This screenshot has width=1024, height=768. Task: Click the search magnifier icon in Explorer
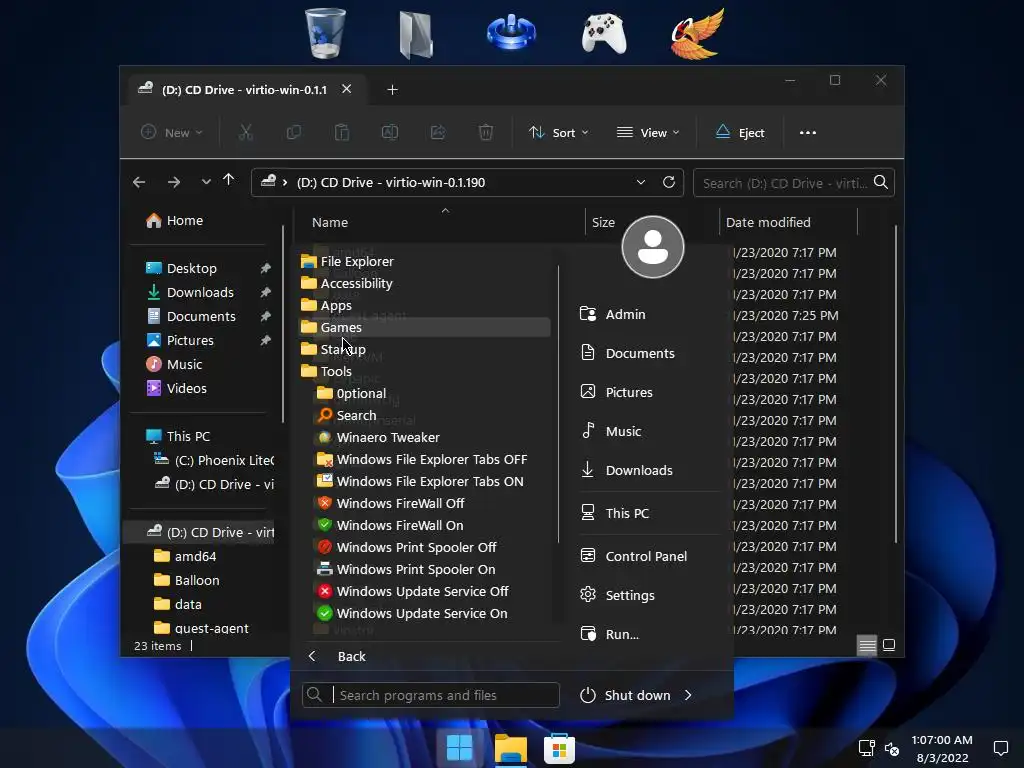pos(881,182)
